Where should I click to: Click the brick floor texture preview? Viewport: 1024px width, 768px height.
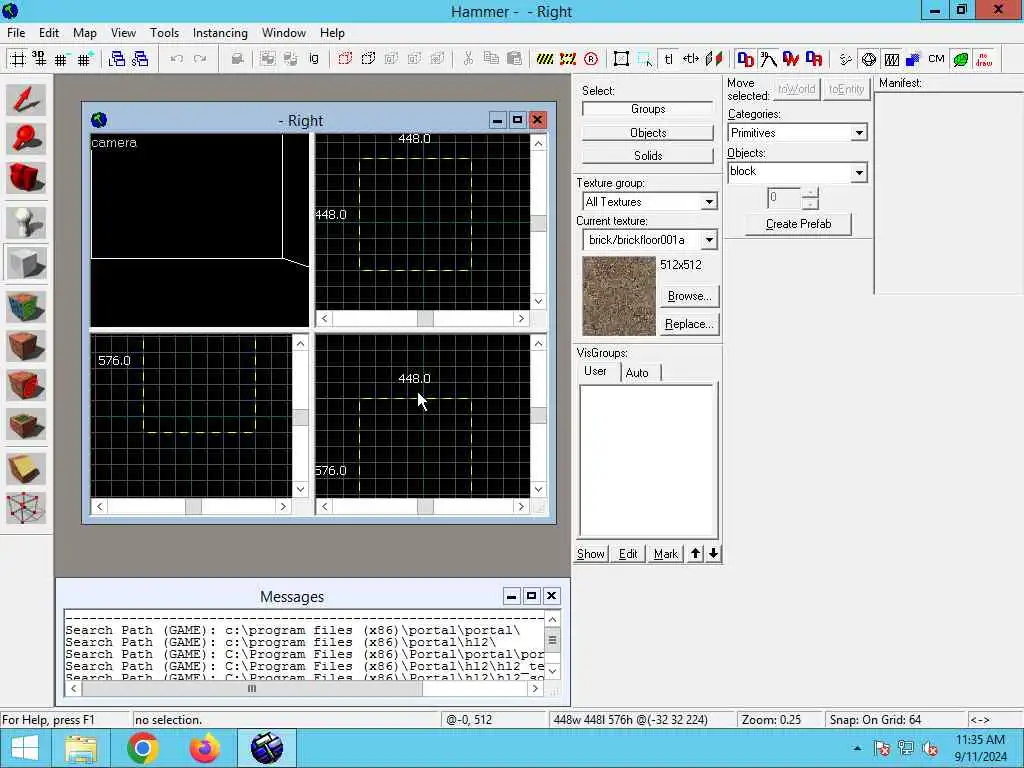(x=618, y=296)
